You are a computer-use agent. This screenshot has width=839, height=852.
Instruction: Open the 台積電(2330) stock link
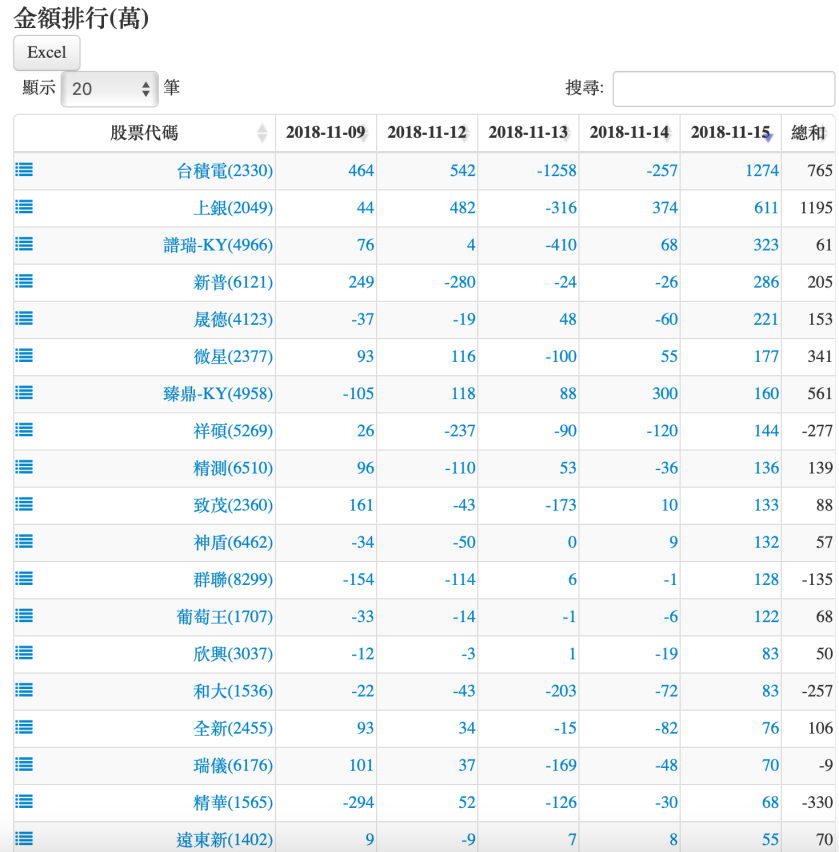point(225,170)
